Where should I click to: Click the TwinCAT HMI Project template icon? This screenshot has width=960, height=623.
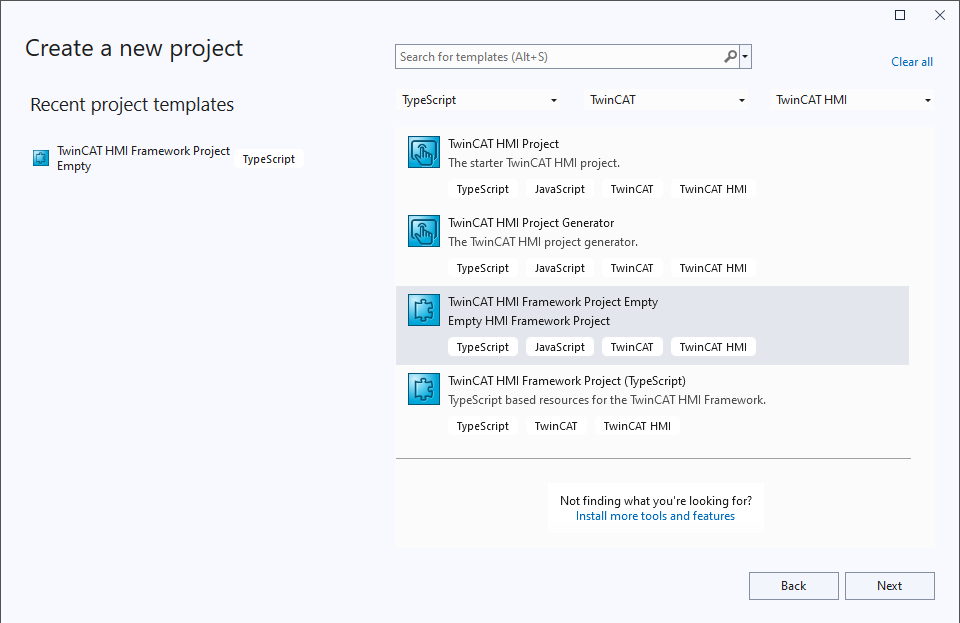point(424,152)
